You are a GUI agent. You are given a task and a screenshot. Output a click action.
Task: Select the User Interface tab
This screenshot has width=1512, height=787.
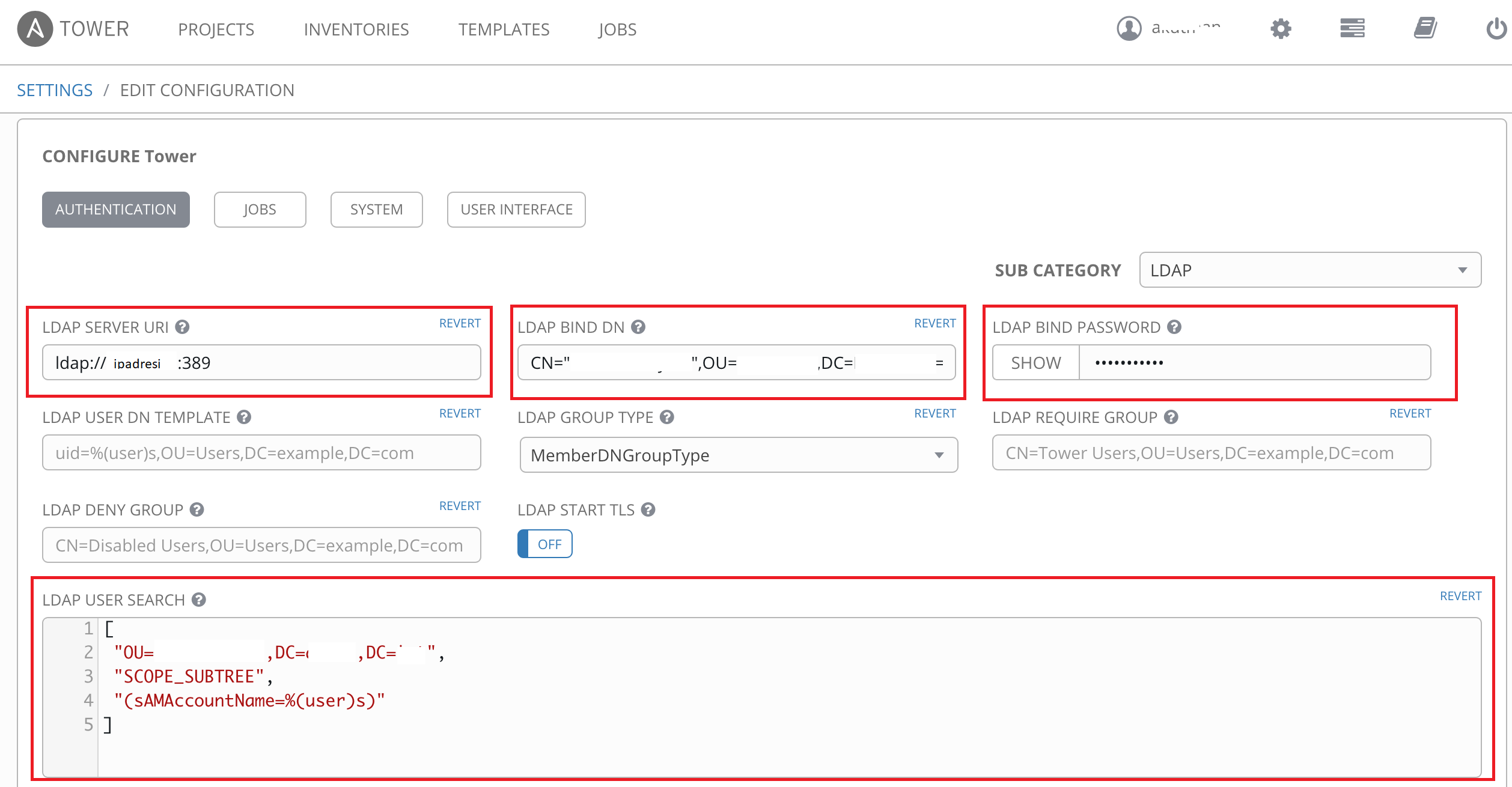(516, 210)
